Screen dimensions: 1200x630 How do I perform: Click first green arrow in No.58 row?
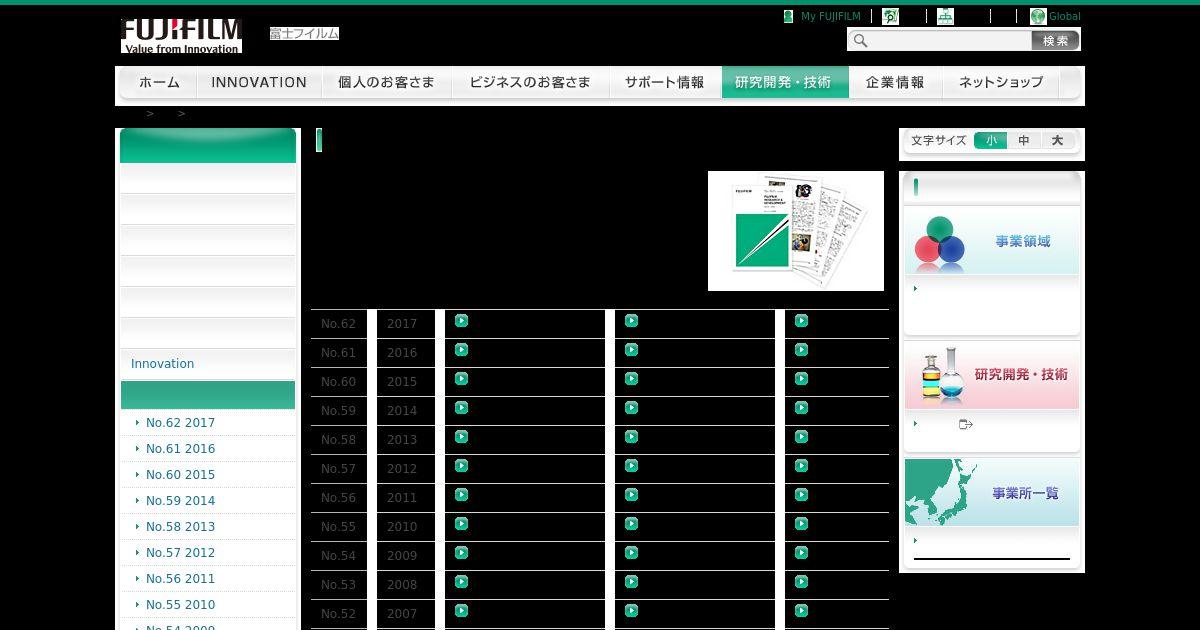point(461,437)
